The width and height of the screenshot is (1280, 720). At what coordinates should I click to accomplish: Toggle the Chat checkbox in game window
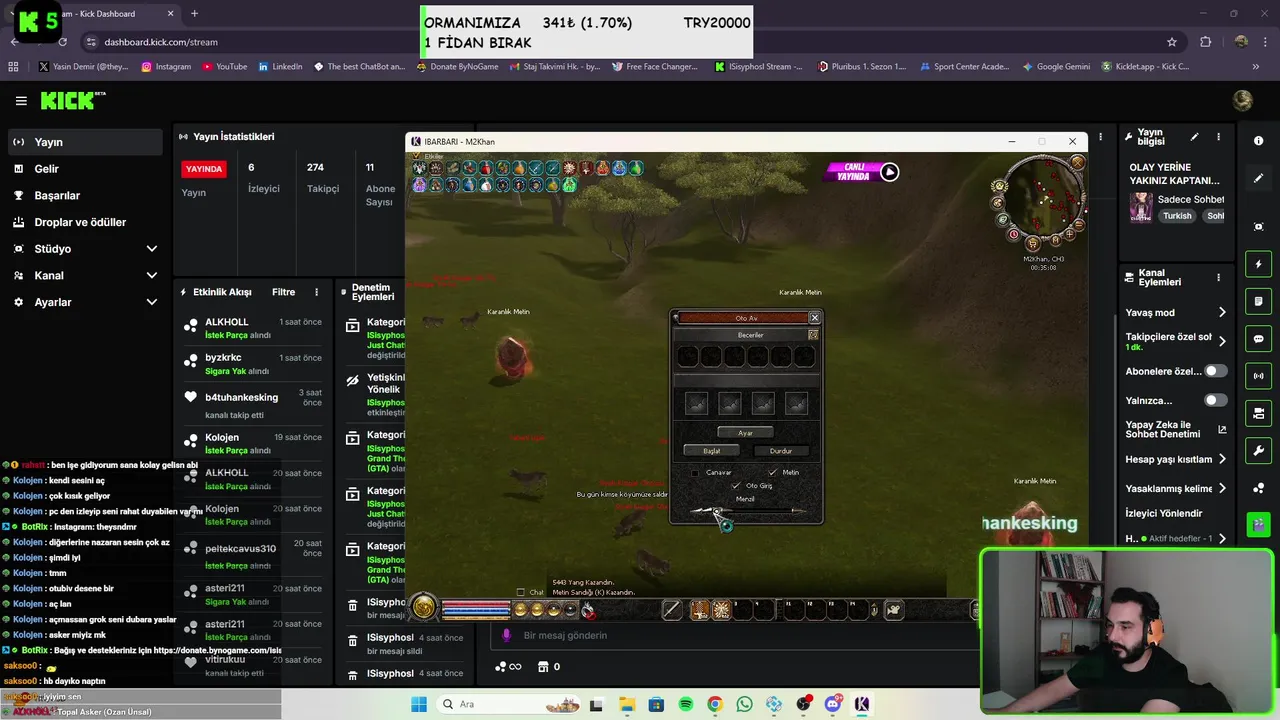click(x=520, y=592)
